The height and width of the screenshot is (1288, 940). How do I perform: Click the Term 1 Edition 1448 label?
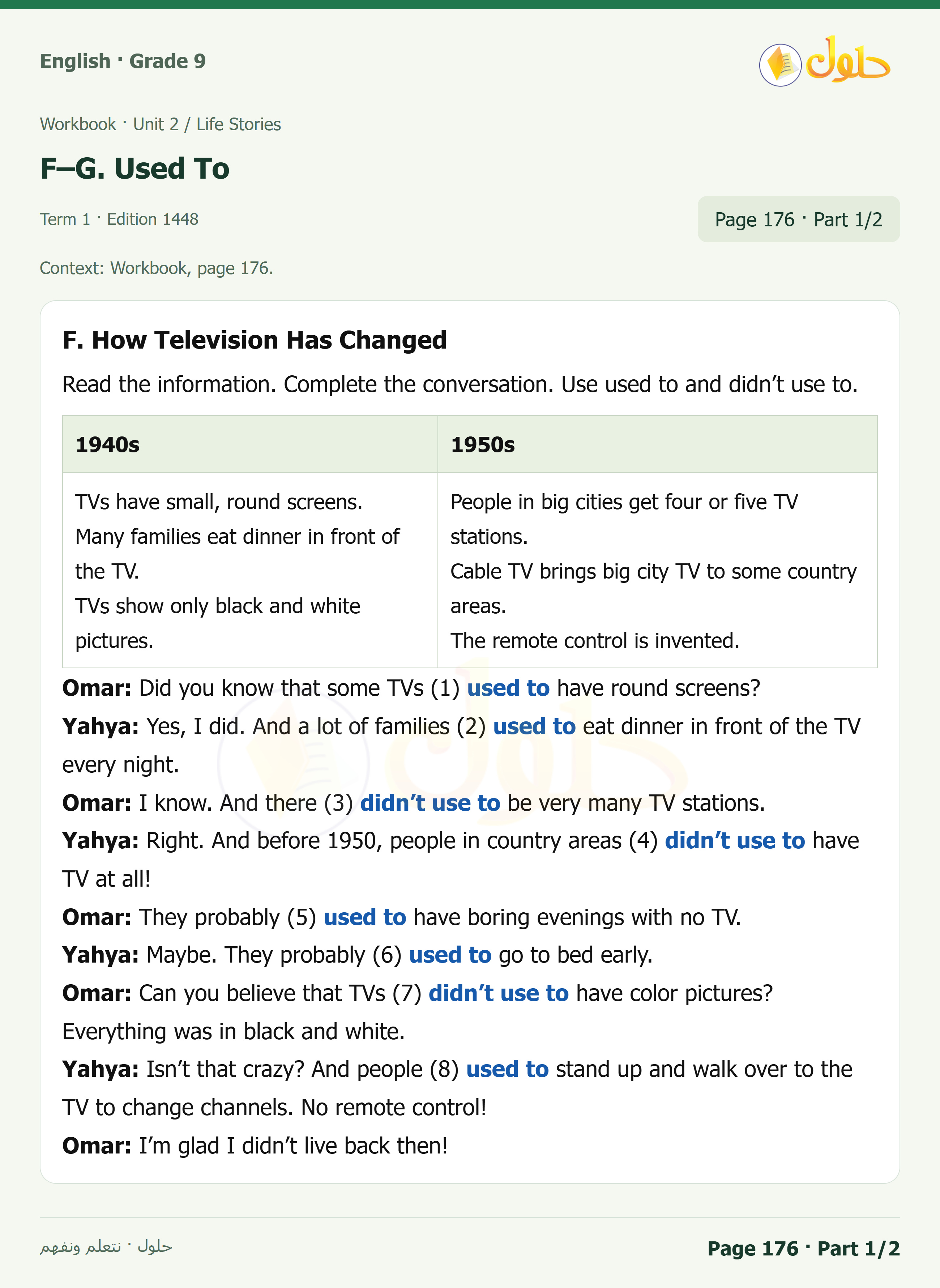pyautogui.click(x=119, y=219)
